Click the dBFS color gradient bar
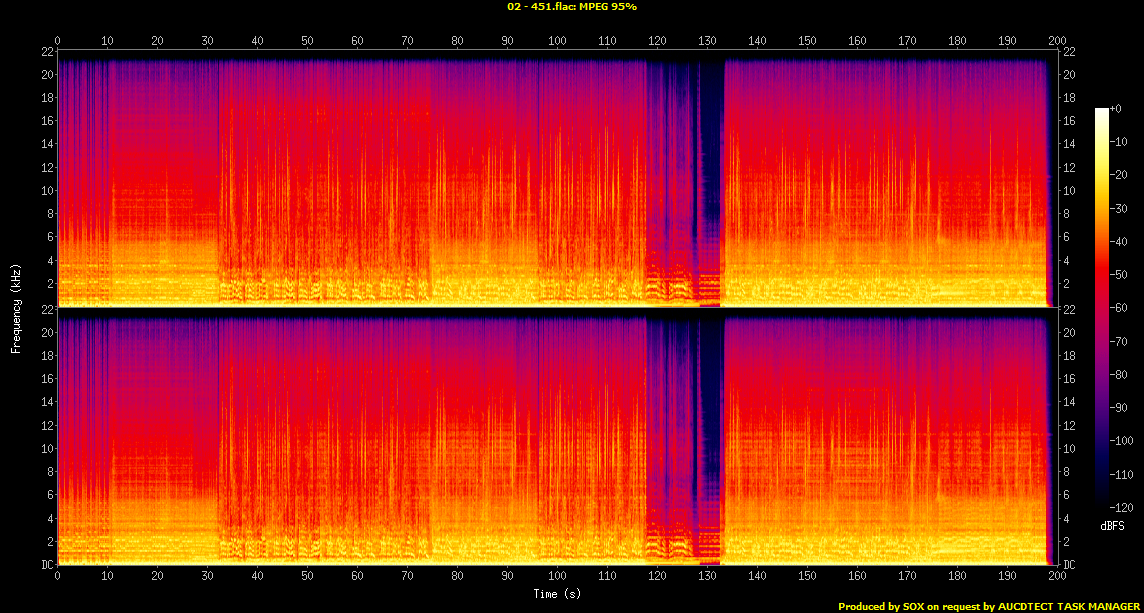This screenshot has width=1144, height=613. 1102,309
